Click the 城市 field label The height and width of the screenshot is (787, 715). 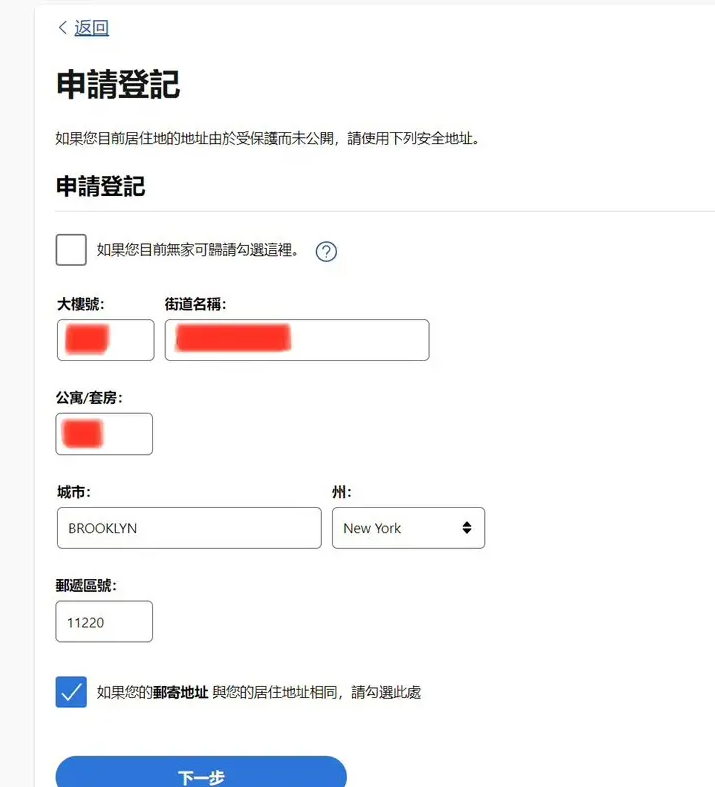pos(74,492)
